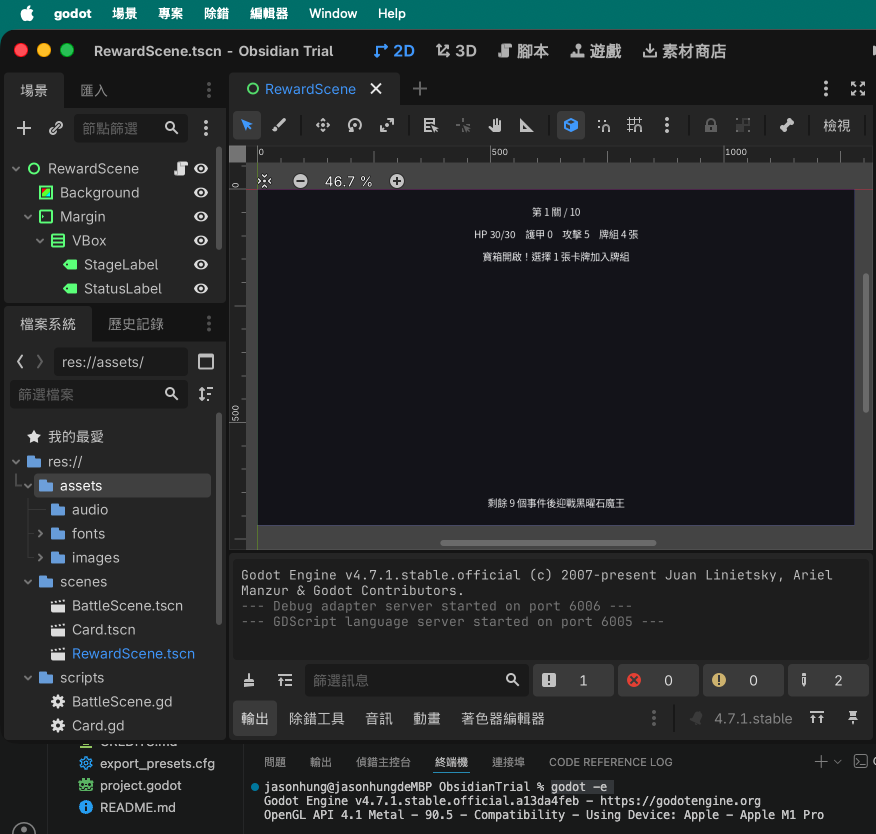Image resolution: width=876 pixels, height=834 pixels.
Task: Collapse the scripts folder
Action: pyautogui.click(x=28, y=678)
